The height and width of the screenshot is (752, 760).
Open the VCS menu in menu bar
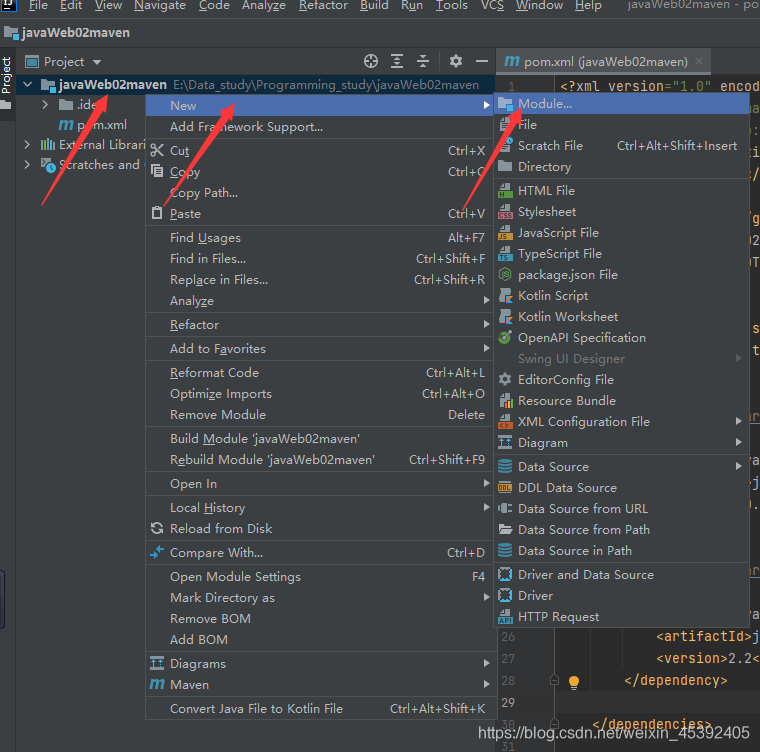point(492,6)
